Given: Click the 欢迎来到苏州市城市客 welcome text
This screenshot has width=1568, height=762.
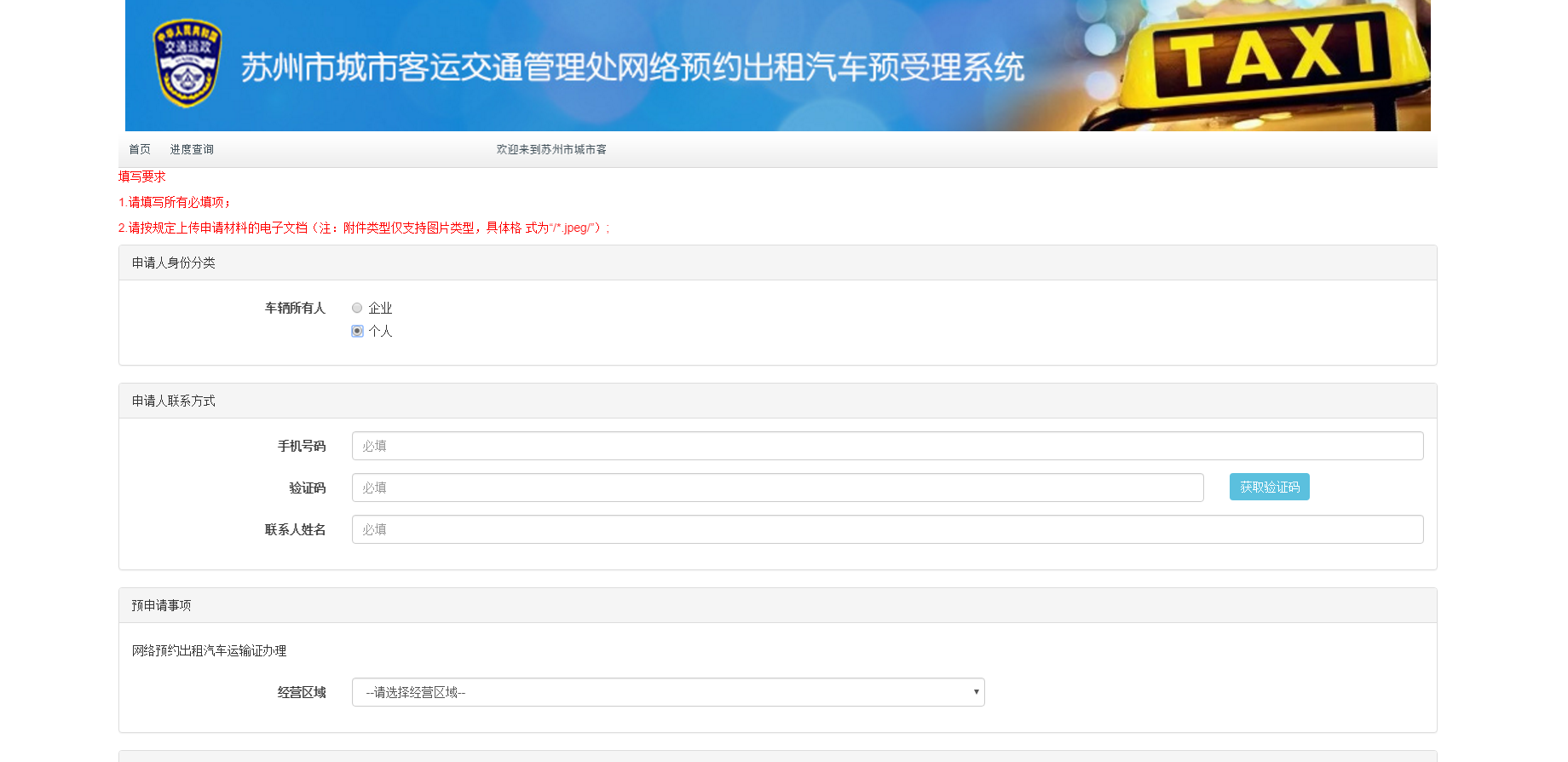Looking at the screenshot, I should (551, 149).
